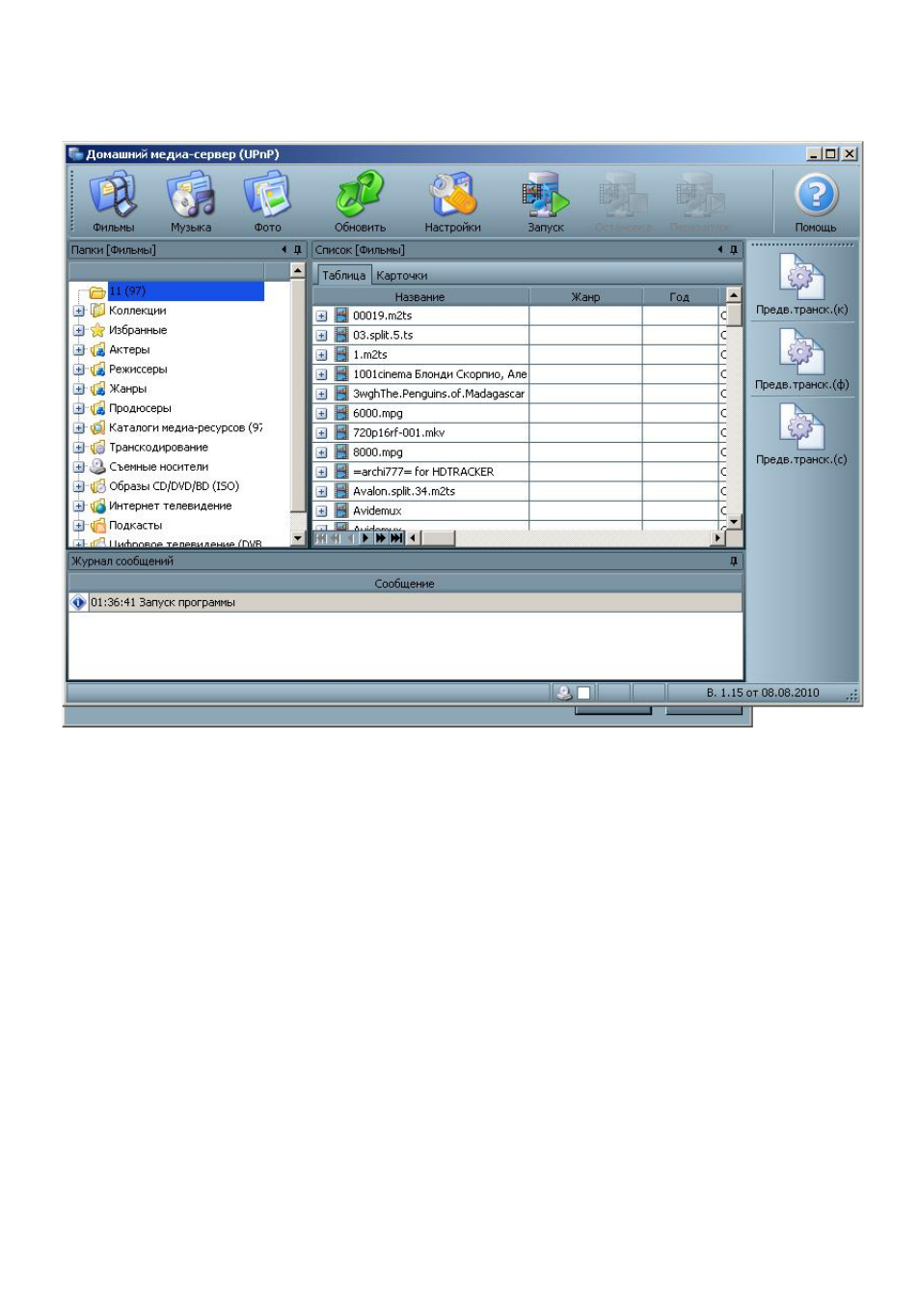Click the Интернет телевидение globe folder icon

tap(97, 506)
